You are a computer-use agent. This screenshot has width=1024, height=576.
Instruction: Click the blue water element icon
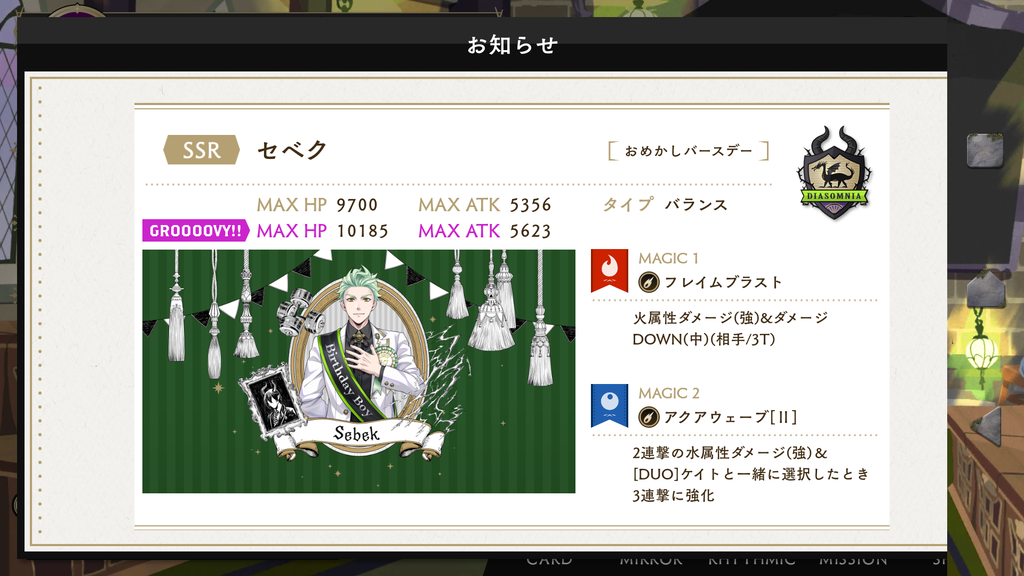click(x=609, y=406)
